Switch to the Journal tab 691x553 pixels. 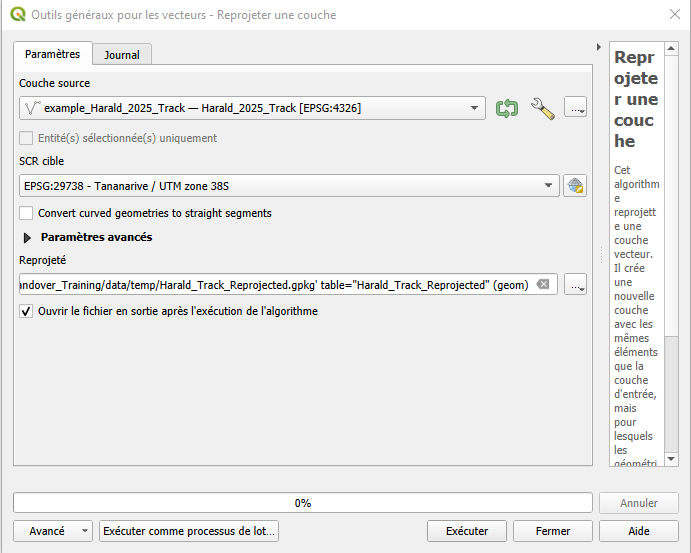coord(122,55)
